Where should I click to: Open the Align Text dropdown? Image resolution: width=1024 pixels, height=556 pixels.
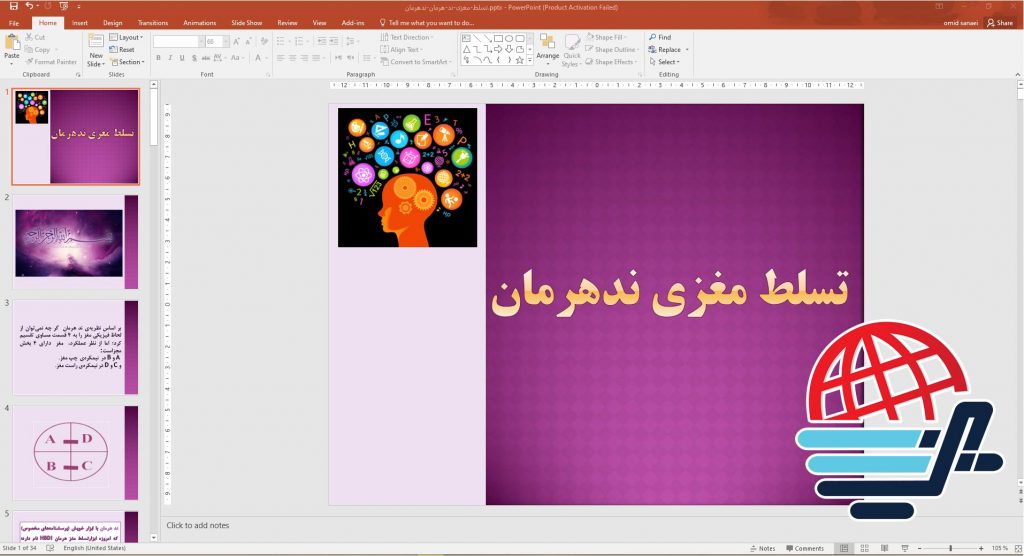pyautogui.click(x=402, y=50)
